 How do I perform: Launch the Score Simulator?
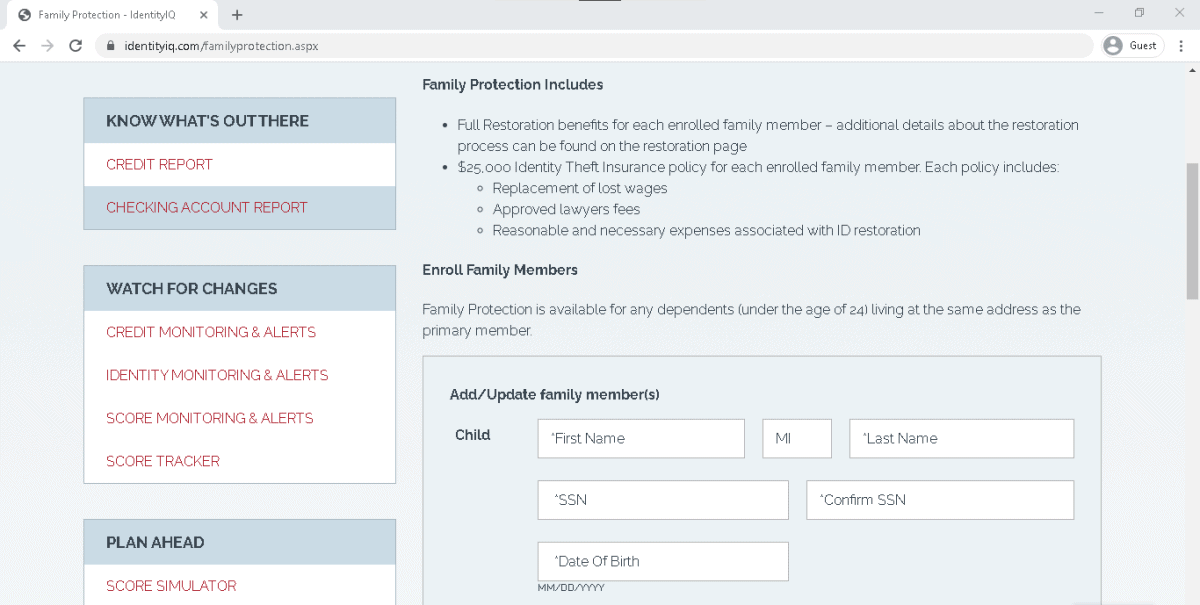click(x=170, y=585)
